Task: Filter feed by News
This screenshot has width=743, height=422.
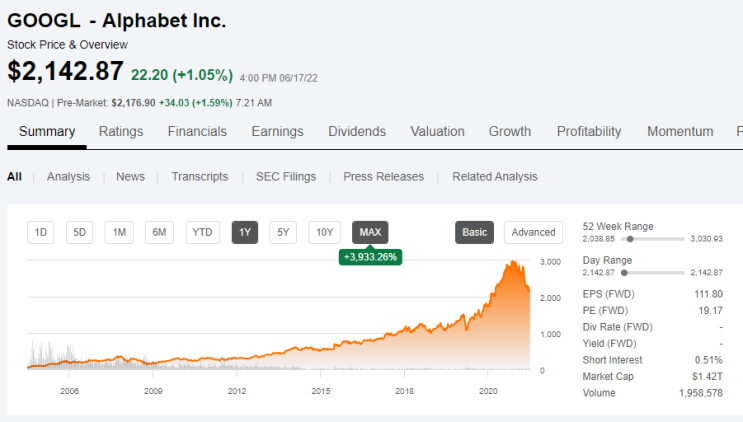Action: point(130,177)
